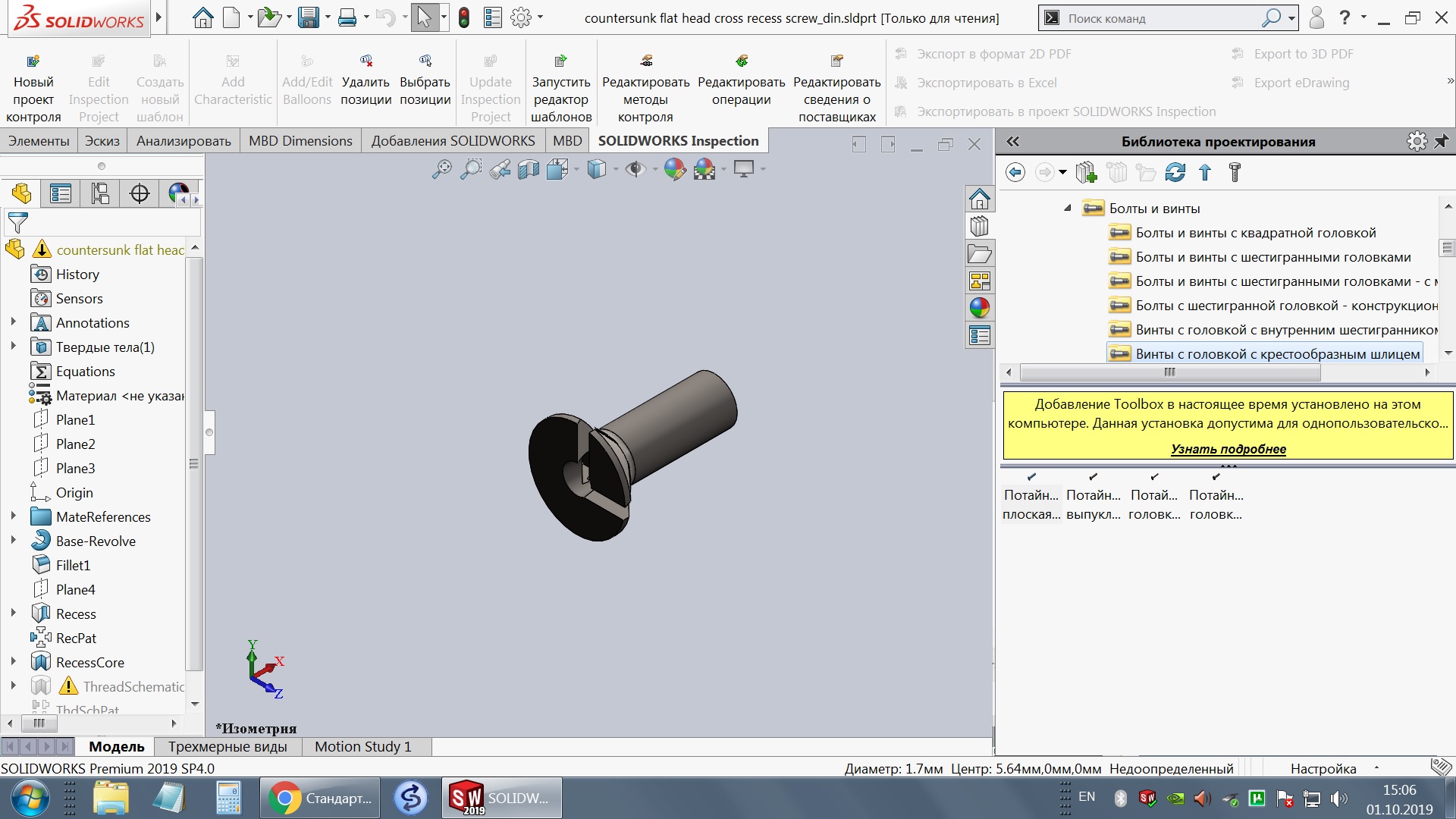
Task: Toggle visibility of Fillet1 feature
Action: point(75,565)
